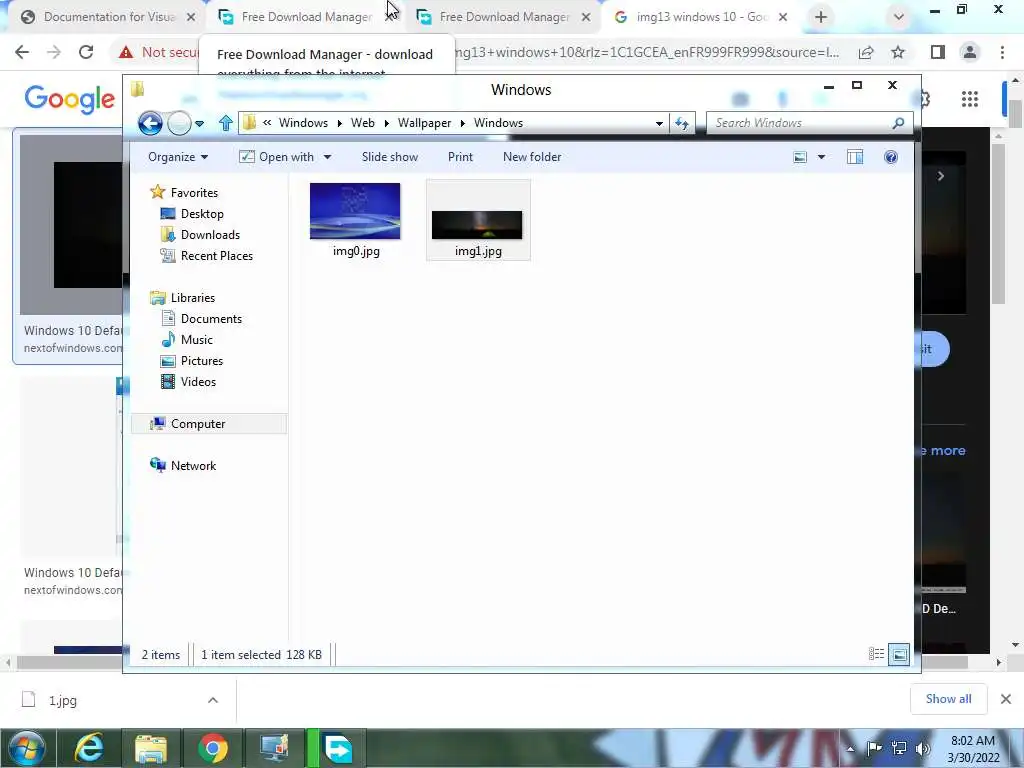Screen dimensions: 1024x768
Task: Close the downloads bar
Action: coord(1006,699)
